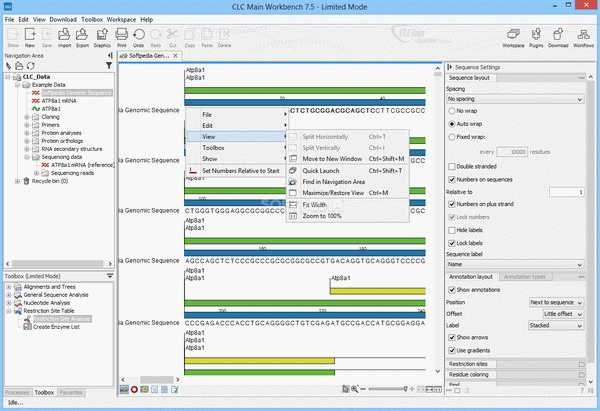Select the Fixed wrap radio button
The height and width of the screenshot is (411, 600).
[x=452, y=137]
